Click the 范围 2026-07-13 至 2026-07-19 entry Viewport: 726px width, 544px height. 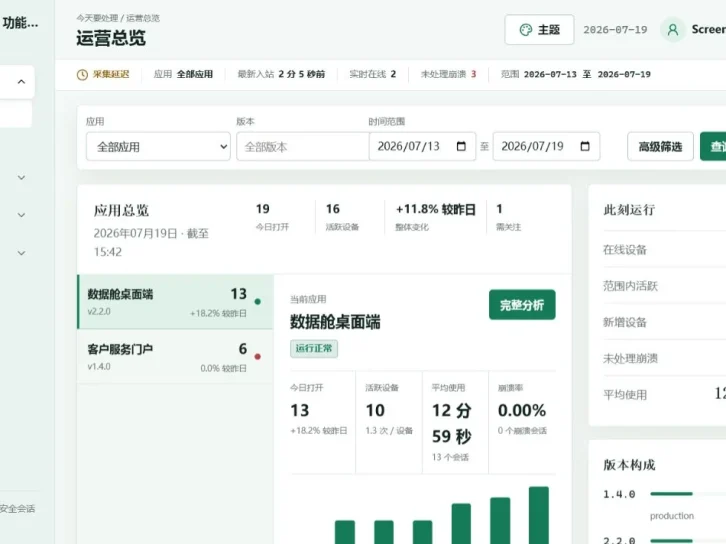[x=576, y=74]
